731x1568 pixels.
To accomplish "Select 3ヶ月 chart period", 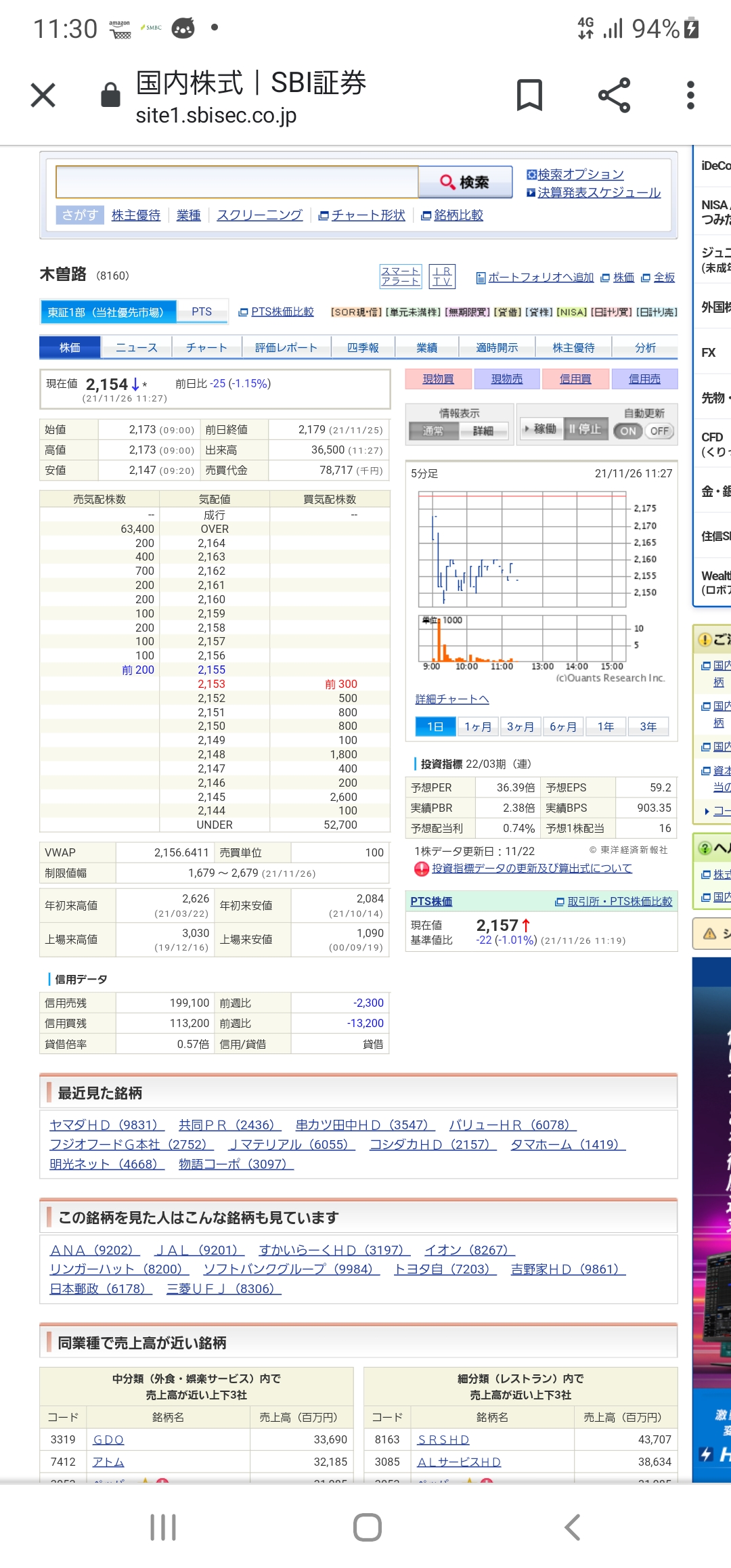I will pos(520,726).
